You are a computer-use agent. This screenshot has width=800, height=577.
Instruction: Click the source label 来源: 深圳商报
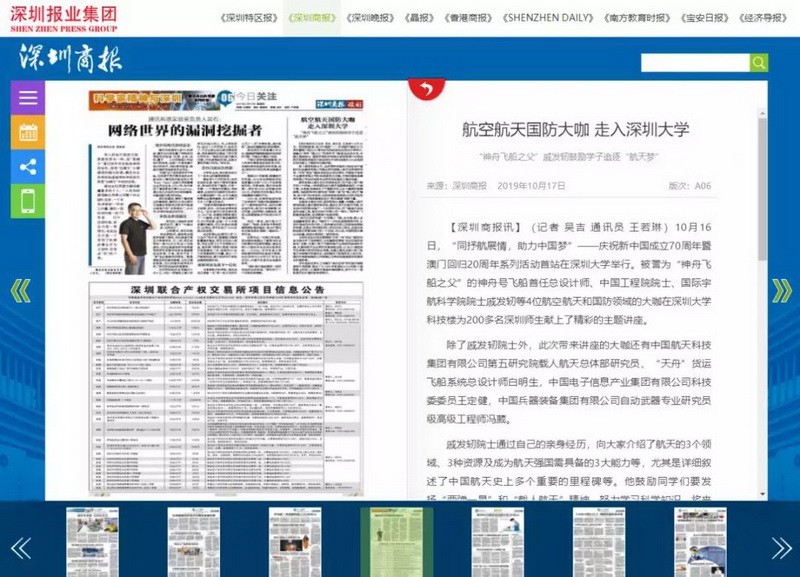pos(456,186)
